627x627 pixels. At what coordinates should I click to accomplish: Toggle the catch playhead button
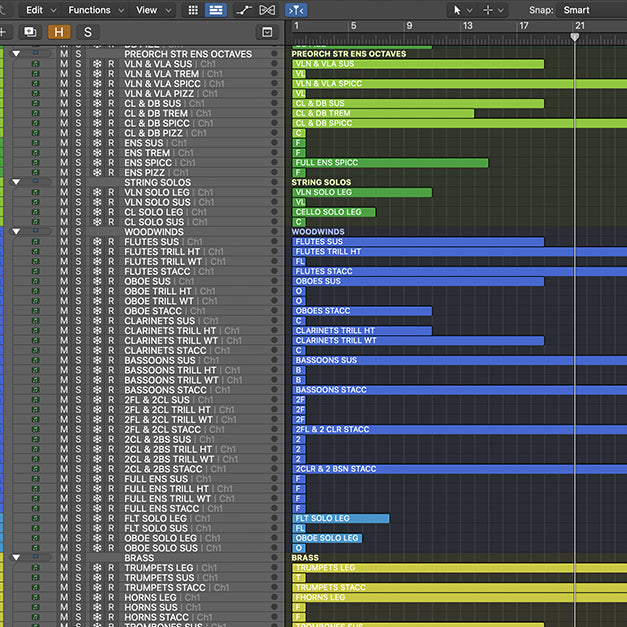295,10
